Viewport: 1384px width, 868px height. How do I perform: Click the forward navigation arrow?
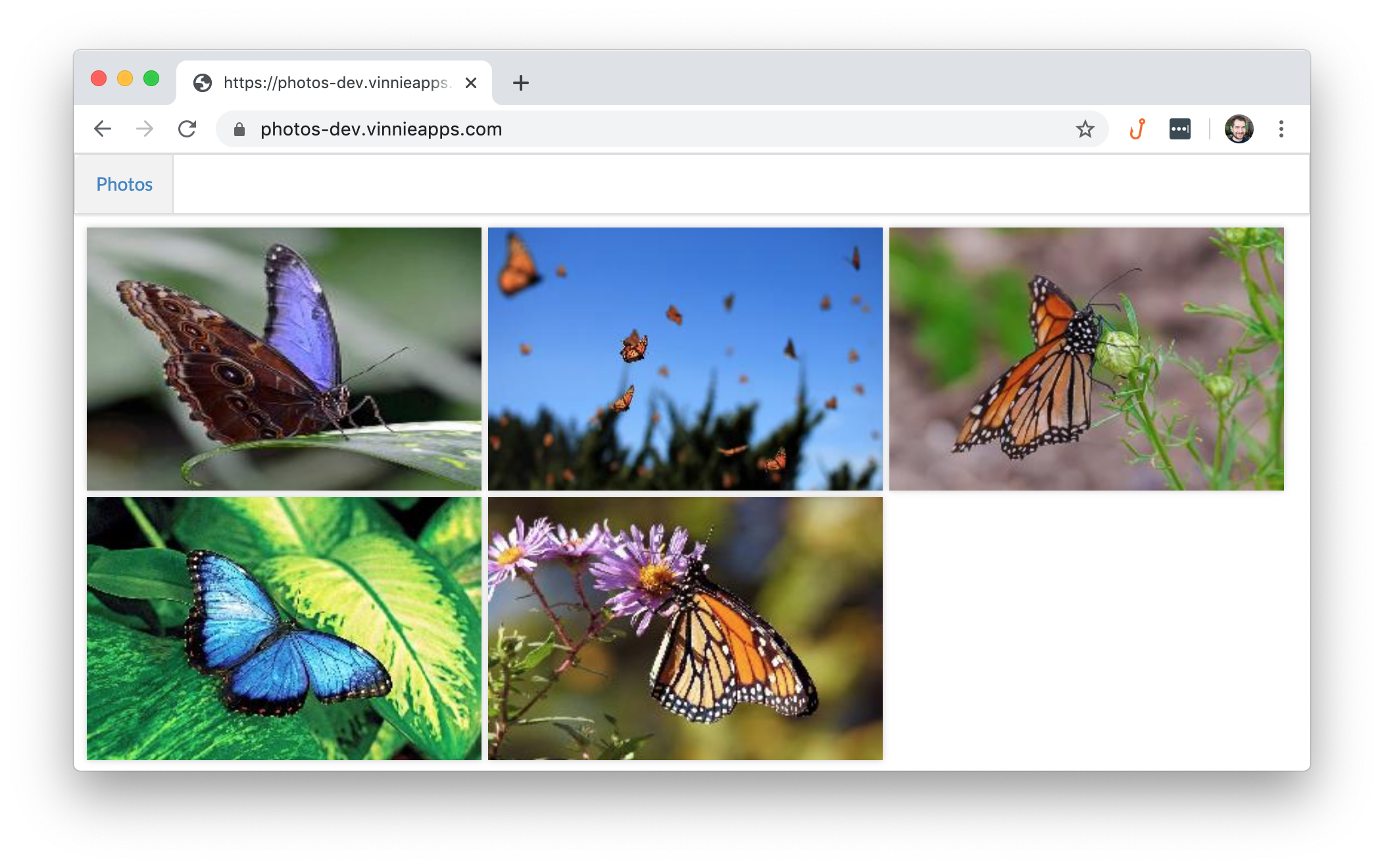[145, 129]
